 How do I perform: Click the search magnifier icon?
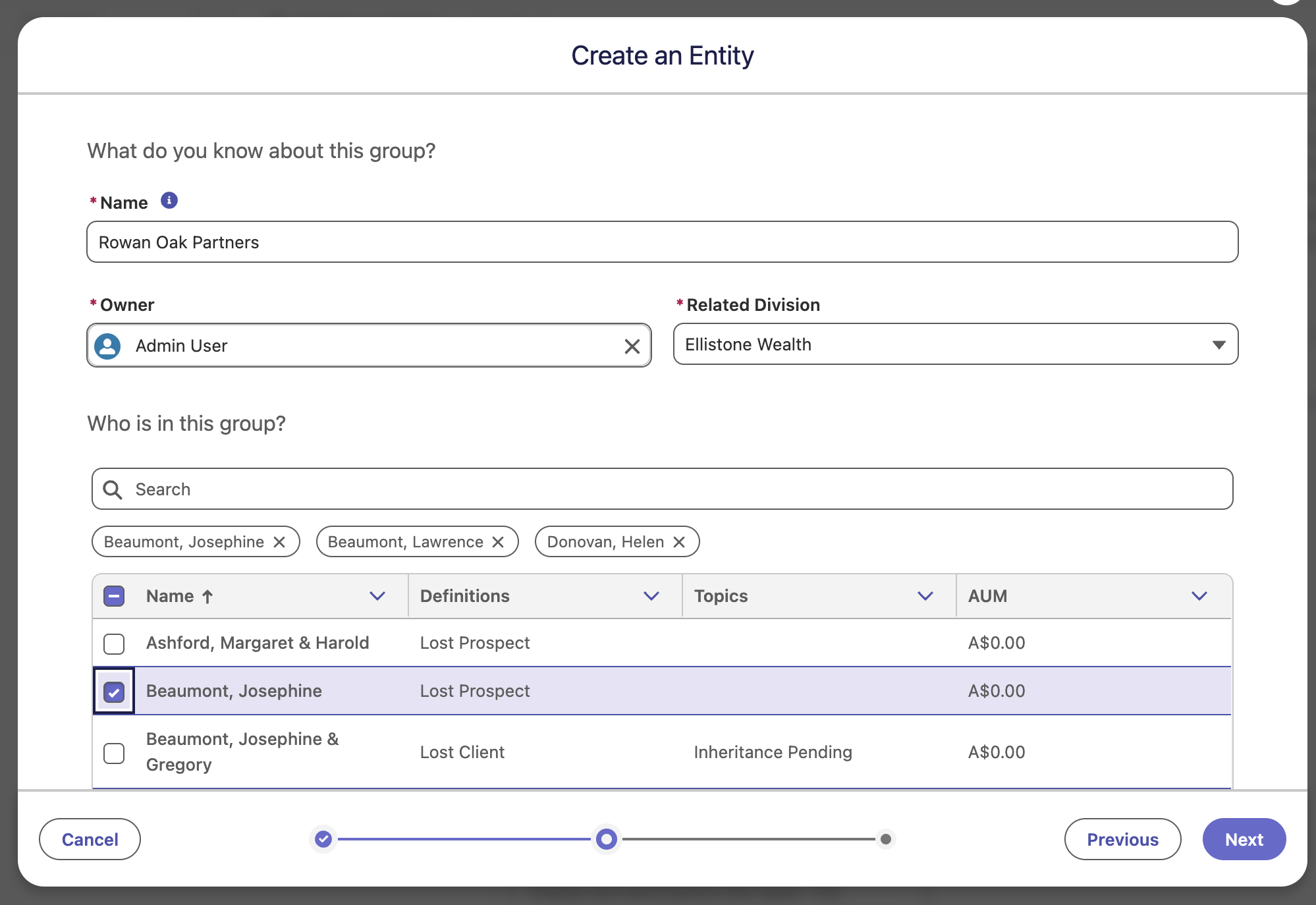tap(113, 489)
